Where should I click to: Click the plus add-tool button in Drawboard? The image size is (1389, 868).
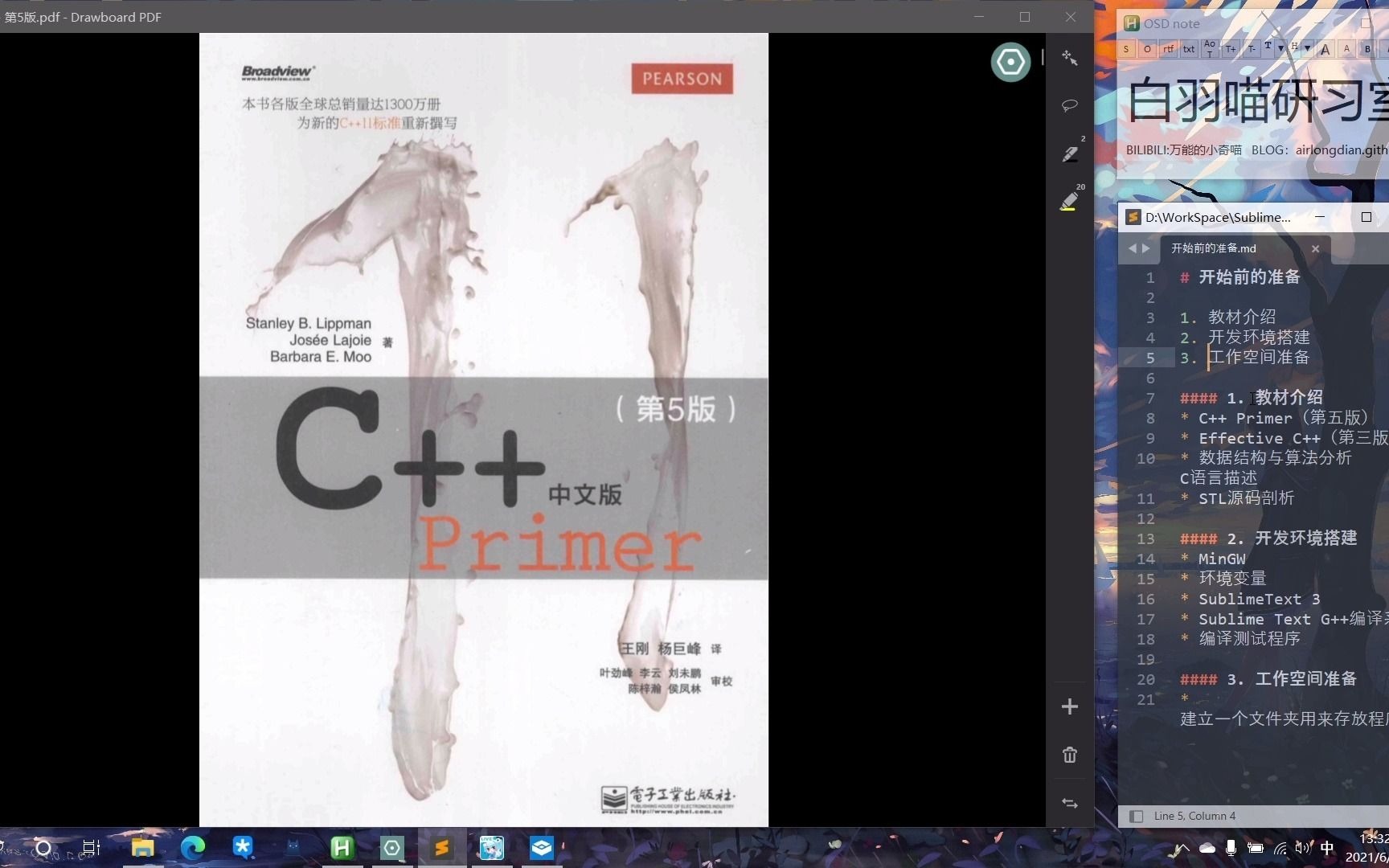(x=1069, y=706)
